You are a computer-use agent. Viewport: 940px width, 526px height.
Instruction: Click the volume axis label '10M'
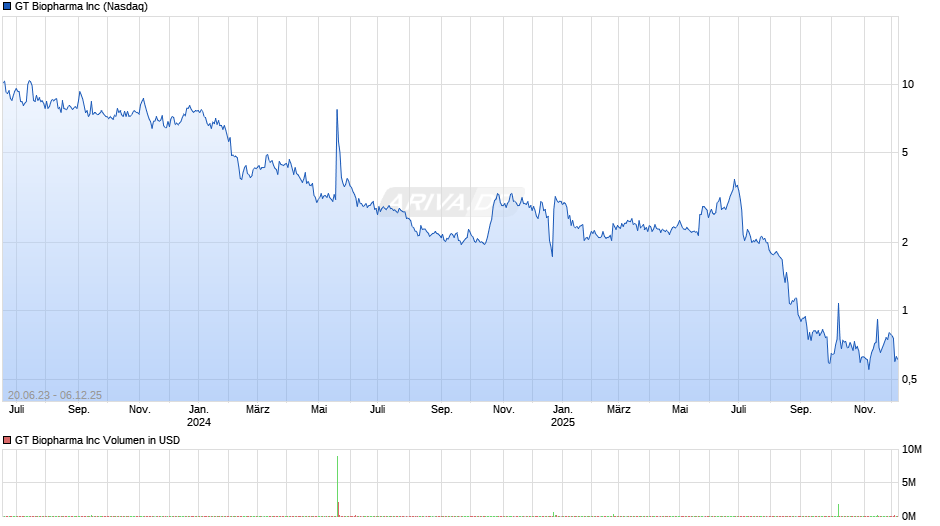911,450
